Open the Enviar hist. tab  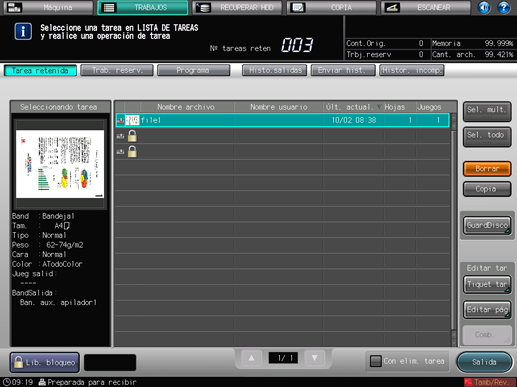point(343,70)
